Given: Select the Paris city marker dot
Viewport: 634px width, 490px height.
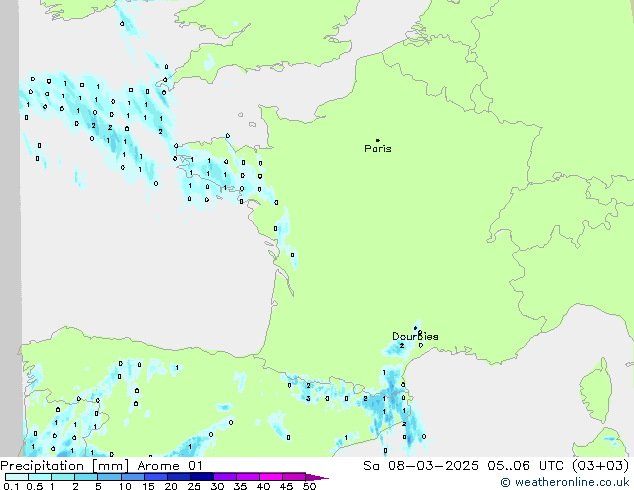Looking at the screenshot, I should point(378,140).
